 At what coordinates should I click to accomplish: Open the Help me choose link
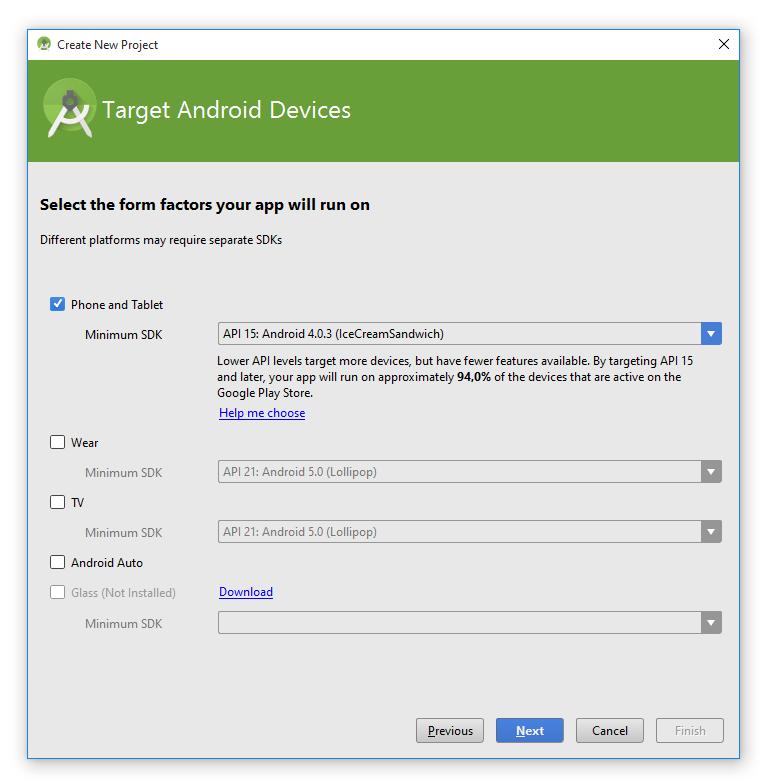click(262, 413)
